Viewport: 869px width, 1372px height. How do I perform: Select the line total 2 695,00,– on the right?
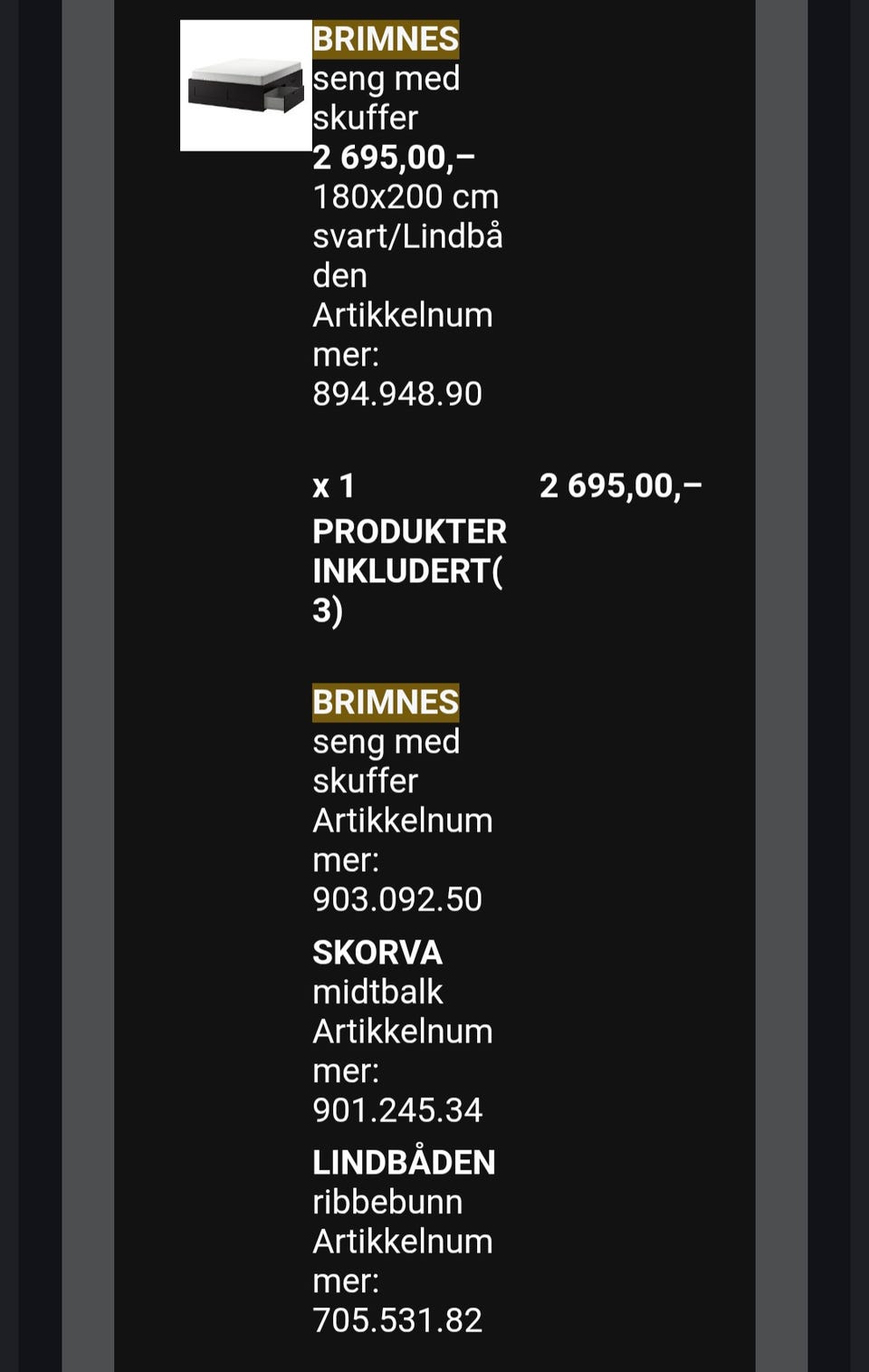[x=620, y=486]
